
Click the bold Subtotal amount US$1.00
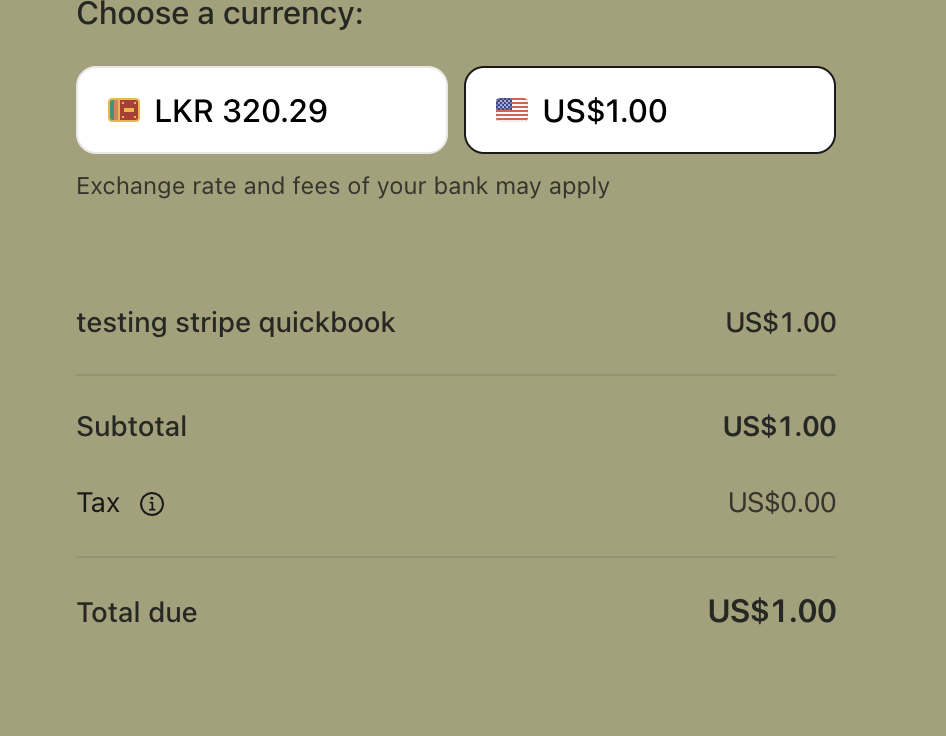click(780, 427)
